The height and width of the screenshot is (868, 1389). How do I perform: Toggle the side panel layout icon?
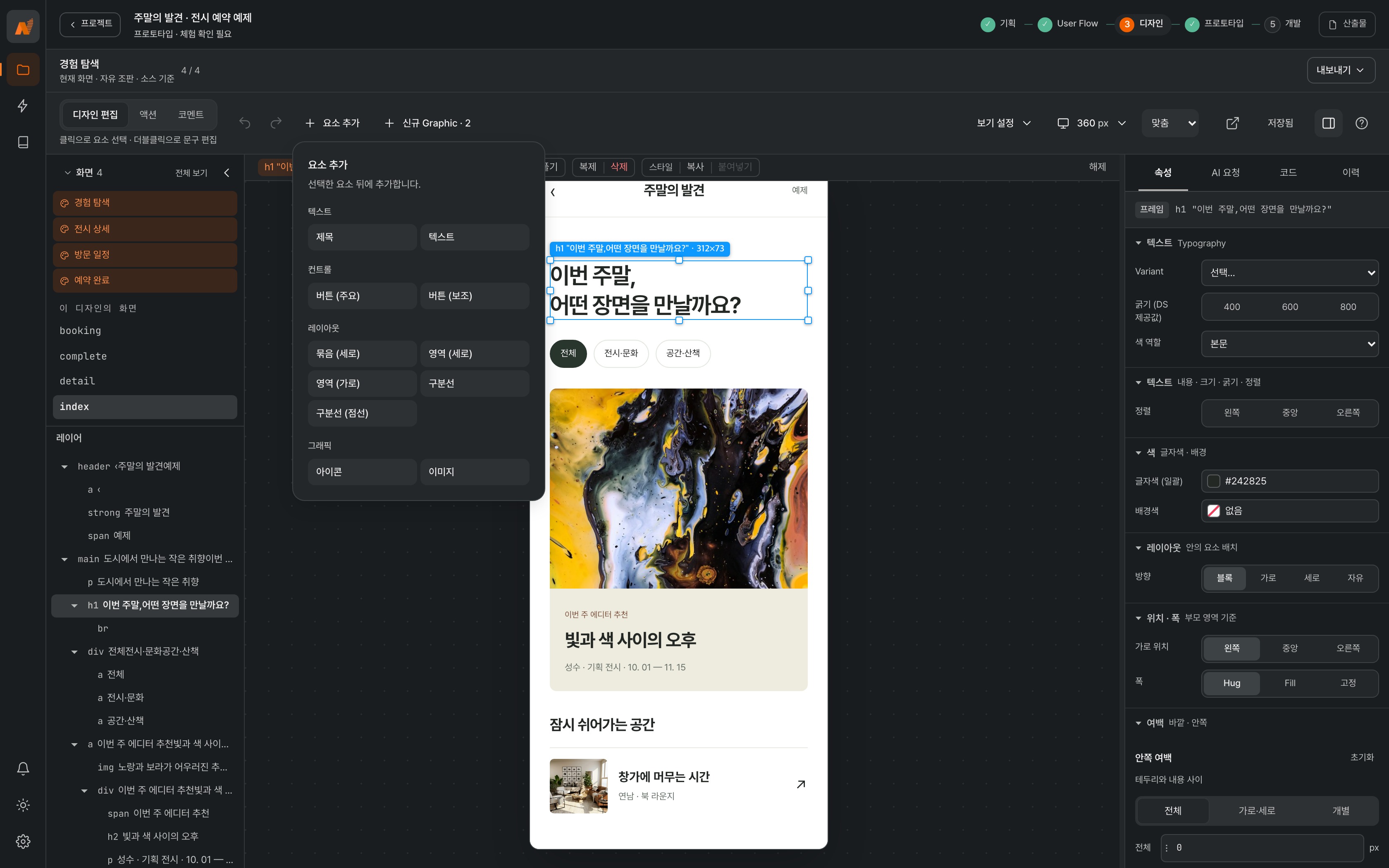(1328, 123)
